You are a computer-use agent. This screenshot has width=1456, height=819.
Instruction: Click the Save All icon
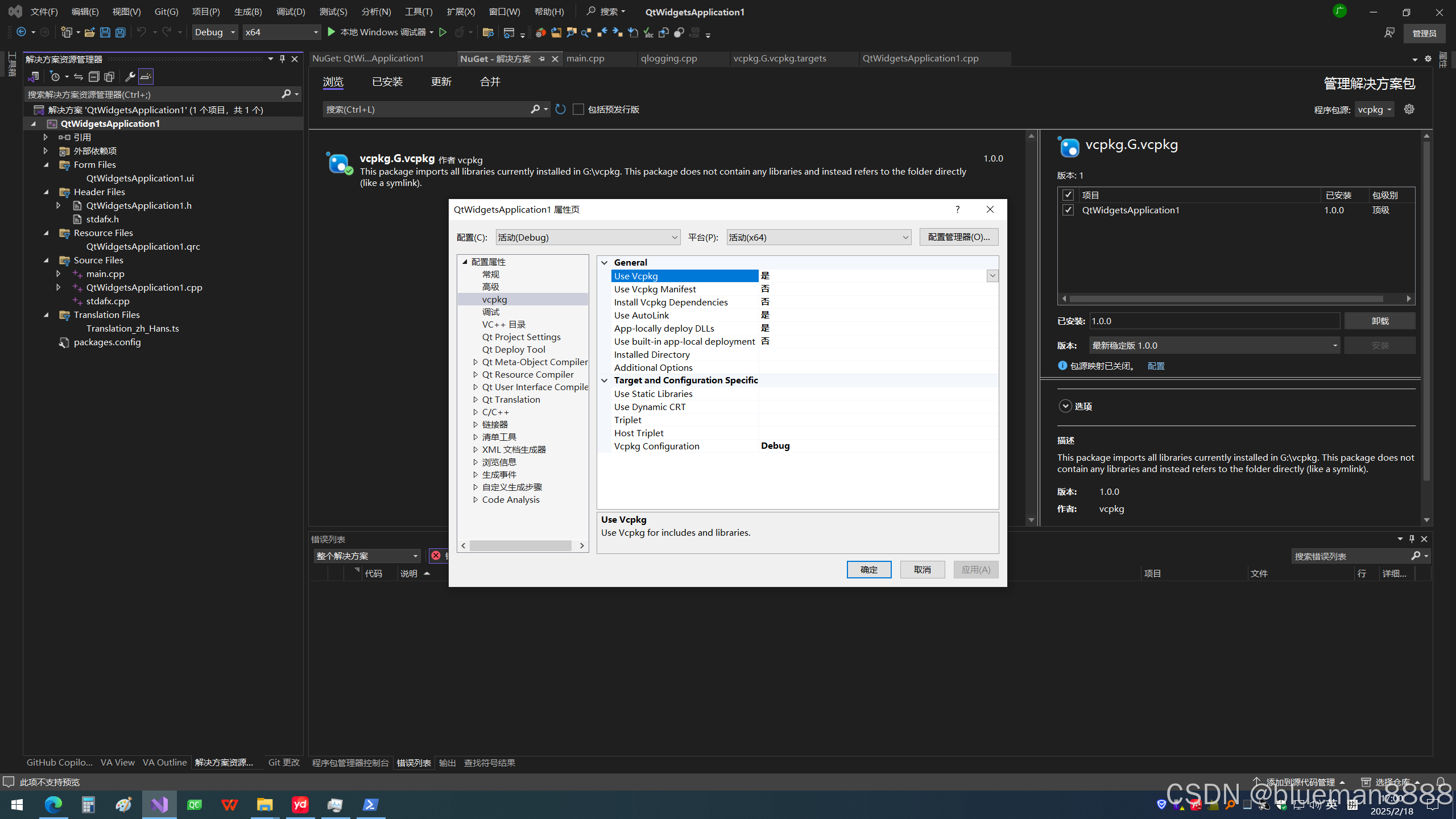[x=121, y=32]
